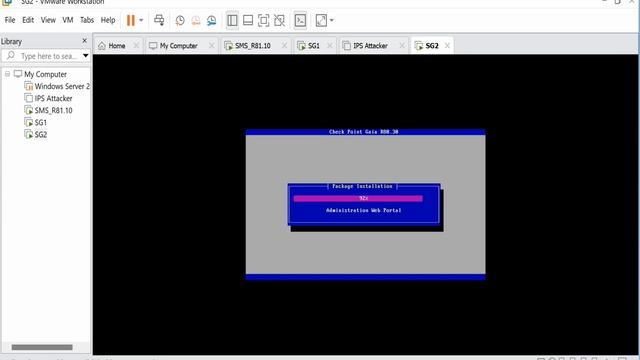Click the package installation progress bar
This screenshot has width=640, height=360.
tap(358, 198)
